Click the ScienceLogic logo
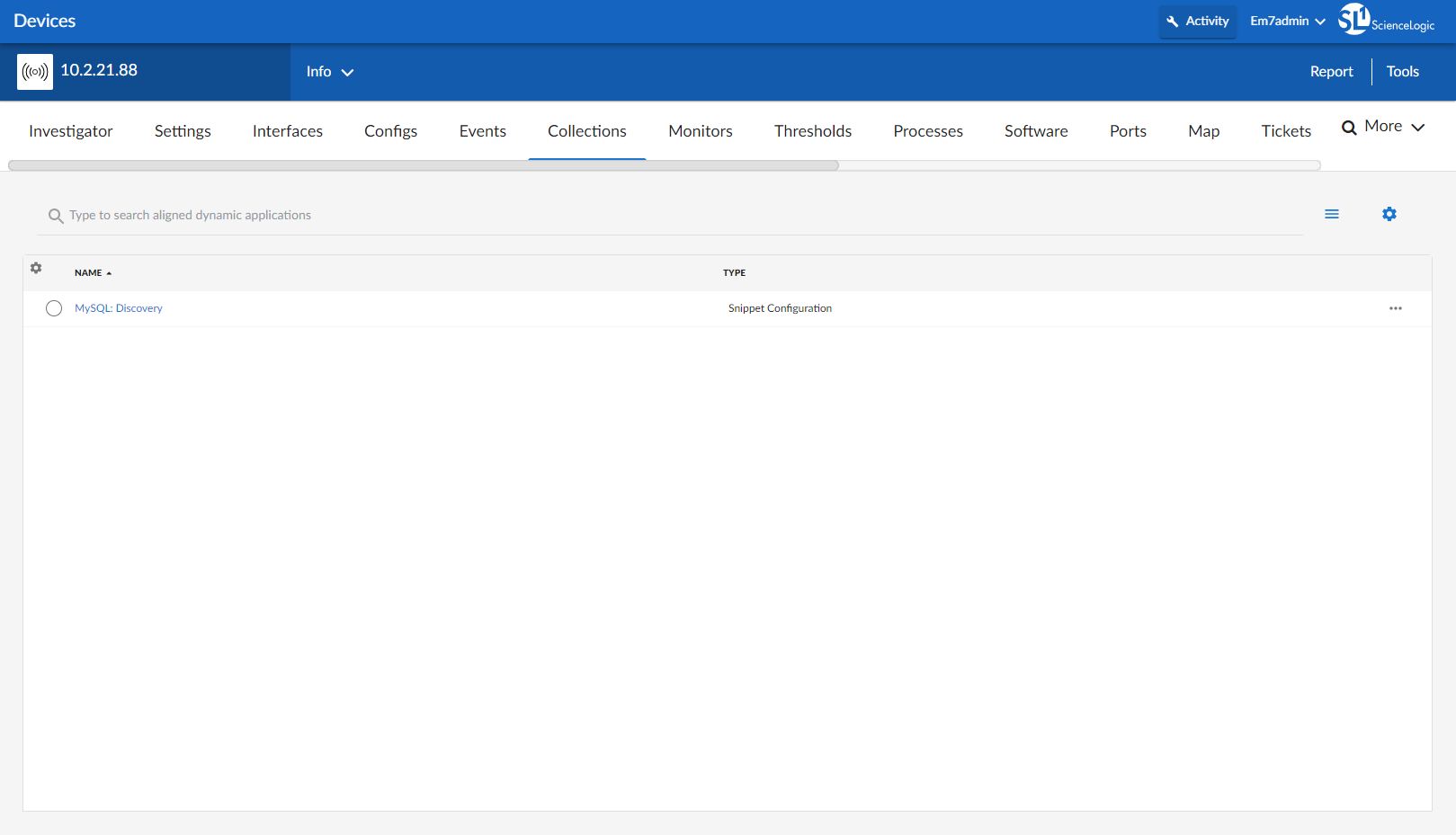Image resolution: width=1456 pixels, height=835 pixels. tap(1386, 20)
